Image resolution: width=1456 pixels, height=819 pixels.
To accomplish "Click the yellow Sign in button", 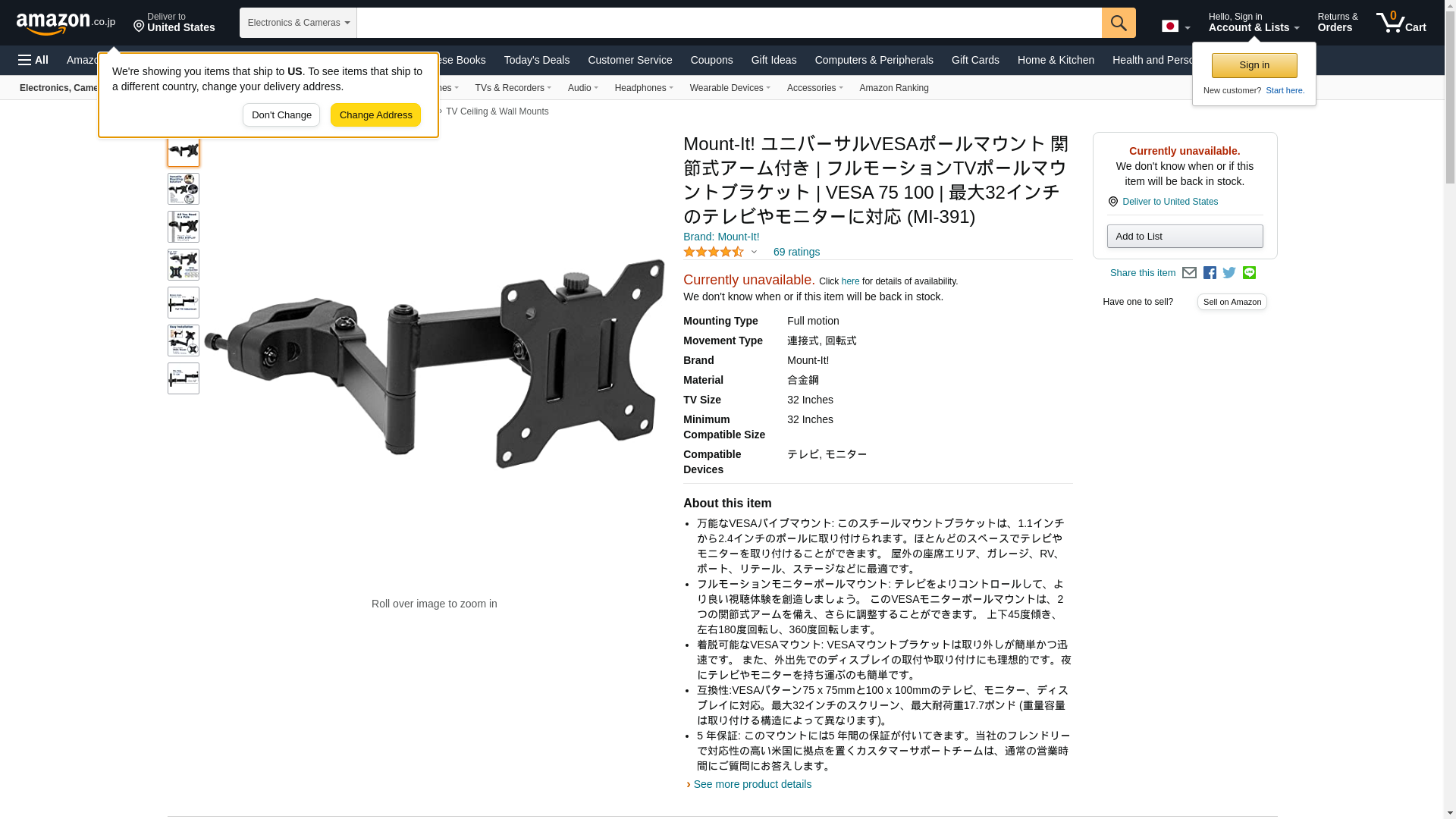I will (x=1254, y=66).
